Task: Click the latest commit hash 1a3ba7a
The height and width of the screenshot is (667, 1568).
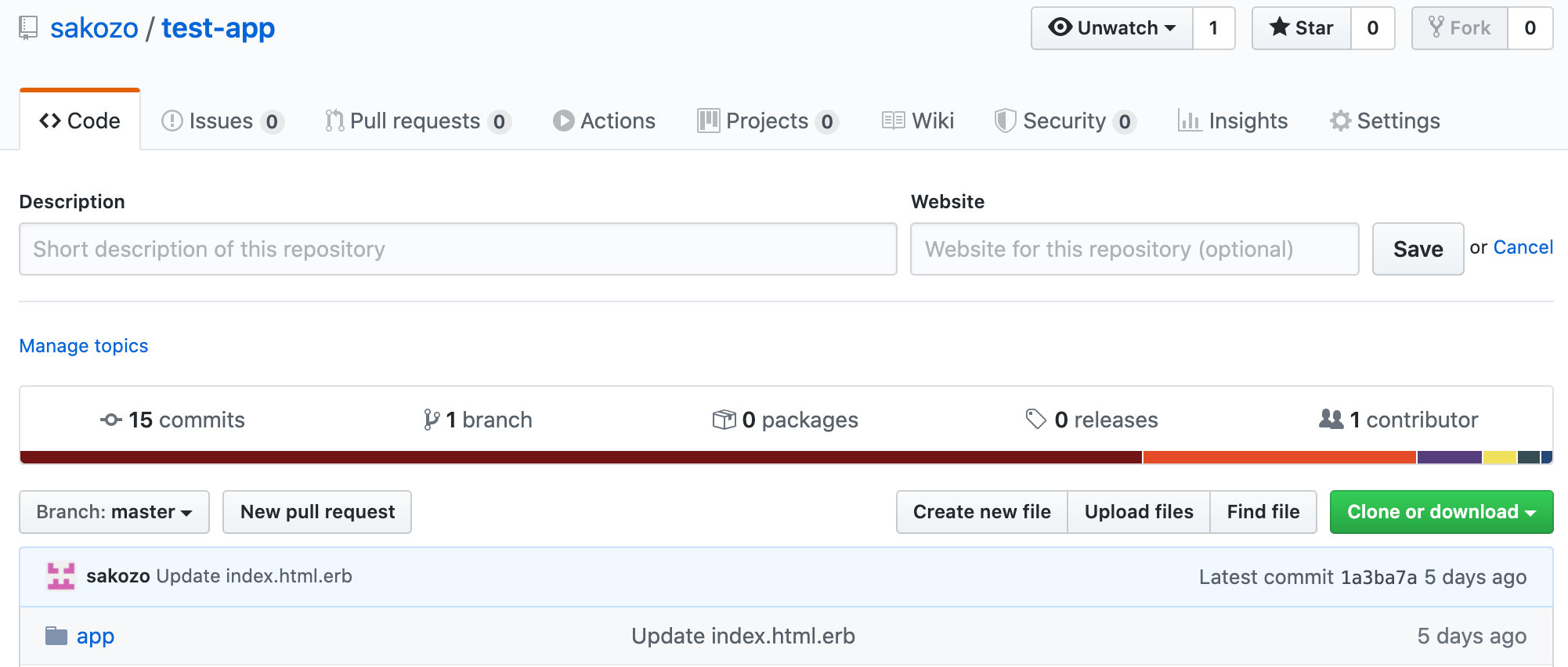Action: (x=1378, y=577)
